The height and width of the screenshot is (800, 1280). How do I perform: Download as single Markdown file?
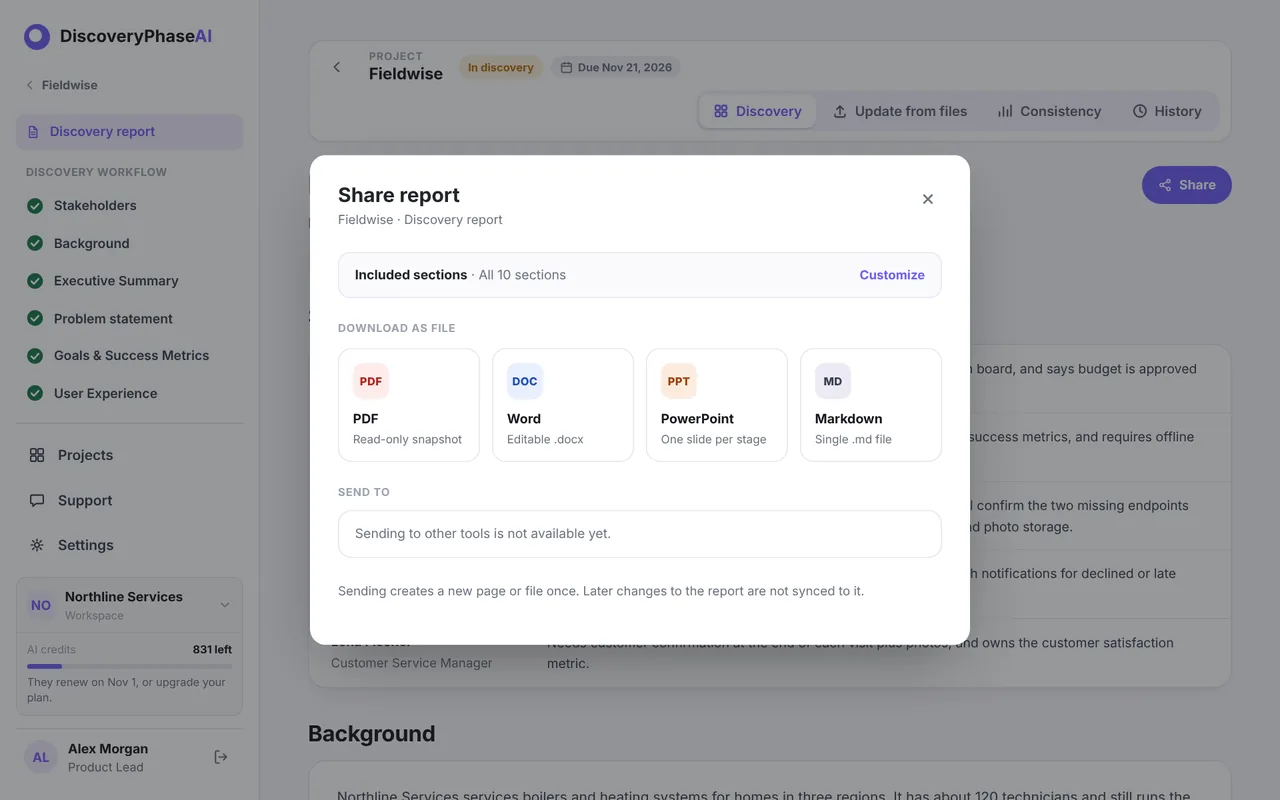pos(871,405)
